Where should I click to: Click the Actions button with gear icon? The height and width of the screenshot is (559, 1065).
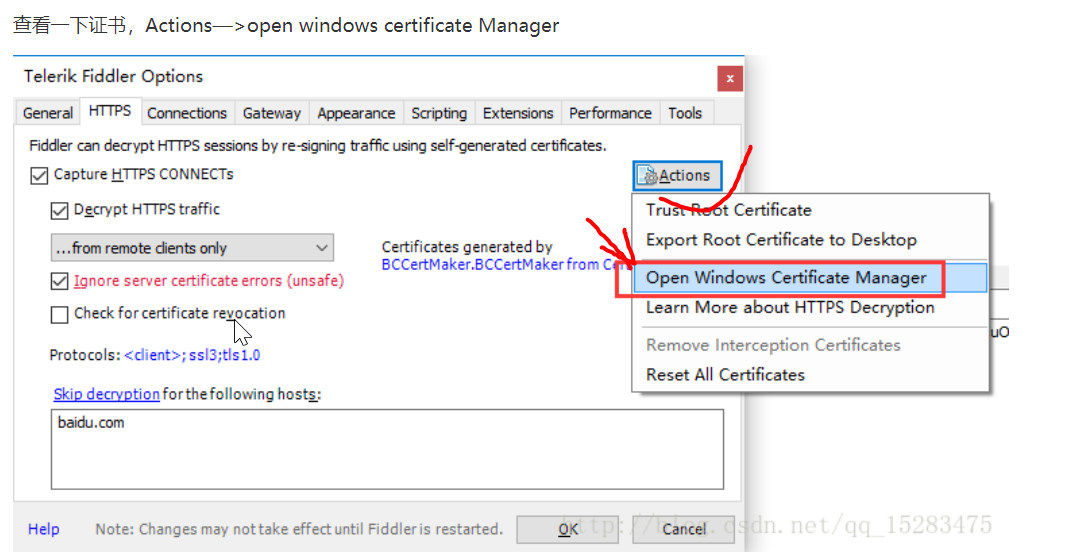tap(677, 175)
